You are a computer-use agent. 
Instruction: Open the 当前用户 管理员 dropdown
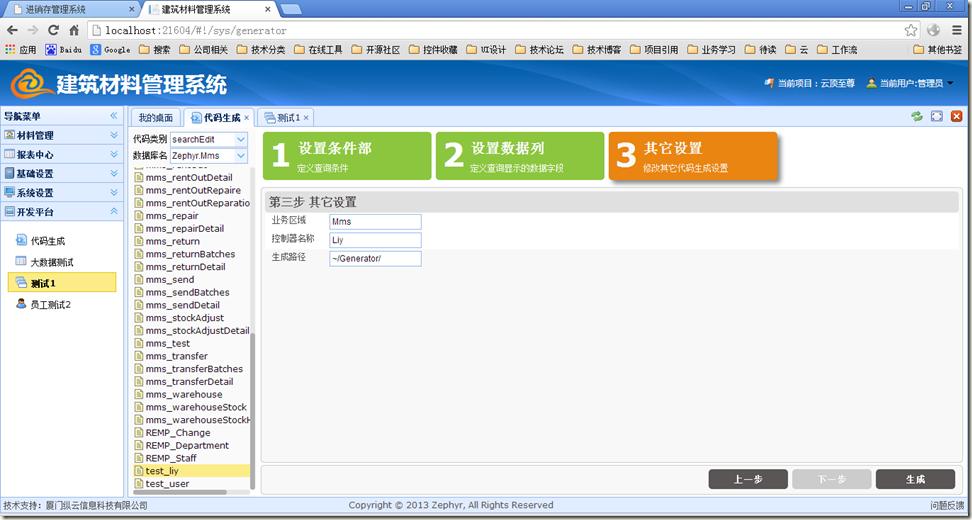950,83
